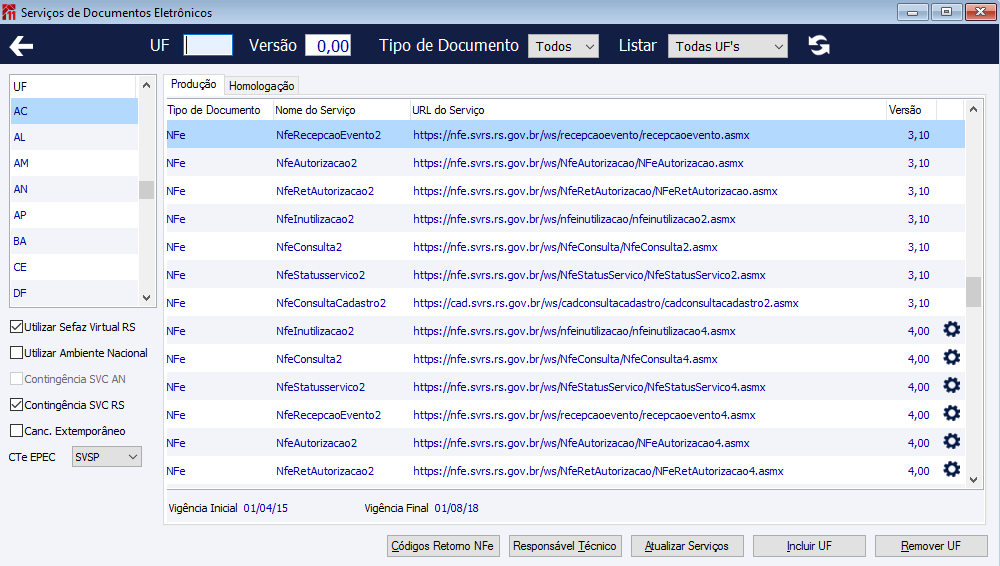
Task: Select the NfeStatusServico2.asmx URL
Action: coord(589,276)
